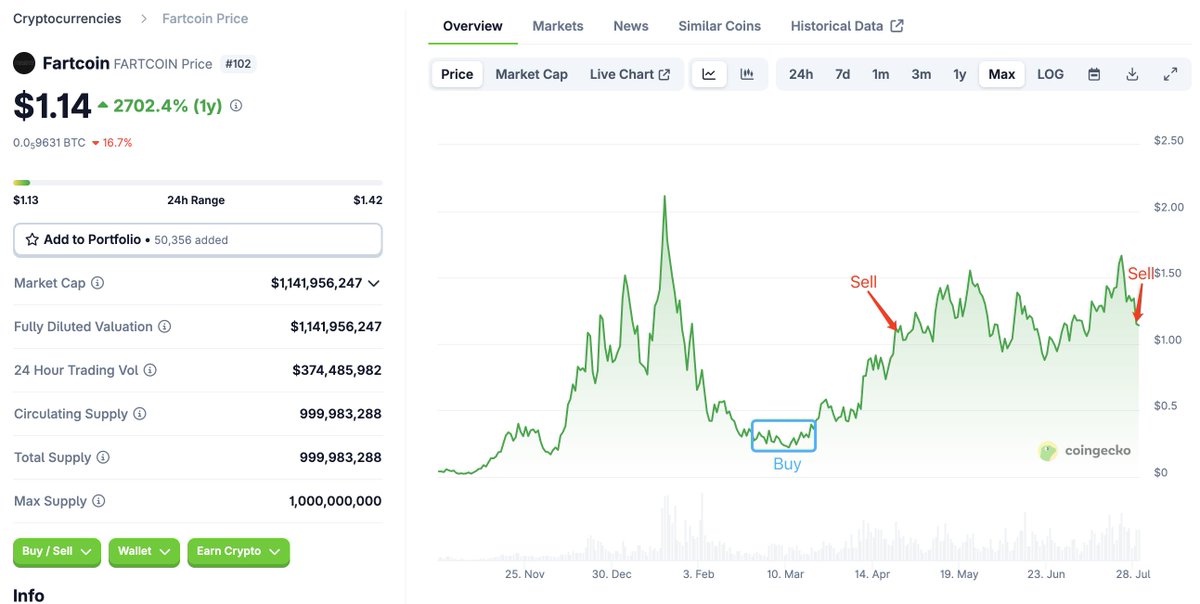The height and width of the screenshot is (604, 1200).
Task: Select the line chart view icon
Action: click(709, 74)
